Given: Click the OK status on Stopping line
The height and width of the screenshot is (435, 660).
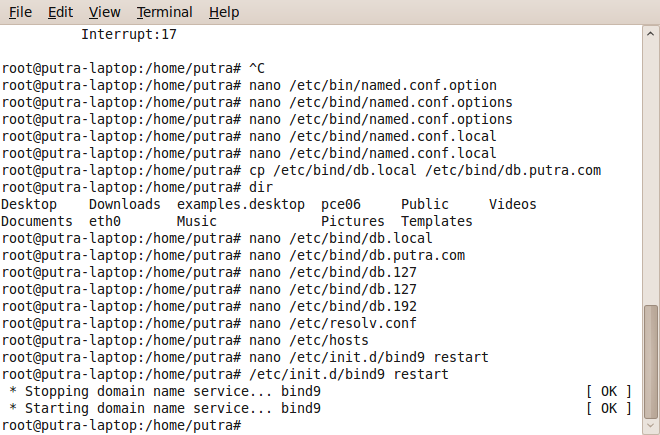Looking at the screenshot, I should [x=609, y=392].
